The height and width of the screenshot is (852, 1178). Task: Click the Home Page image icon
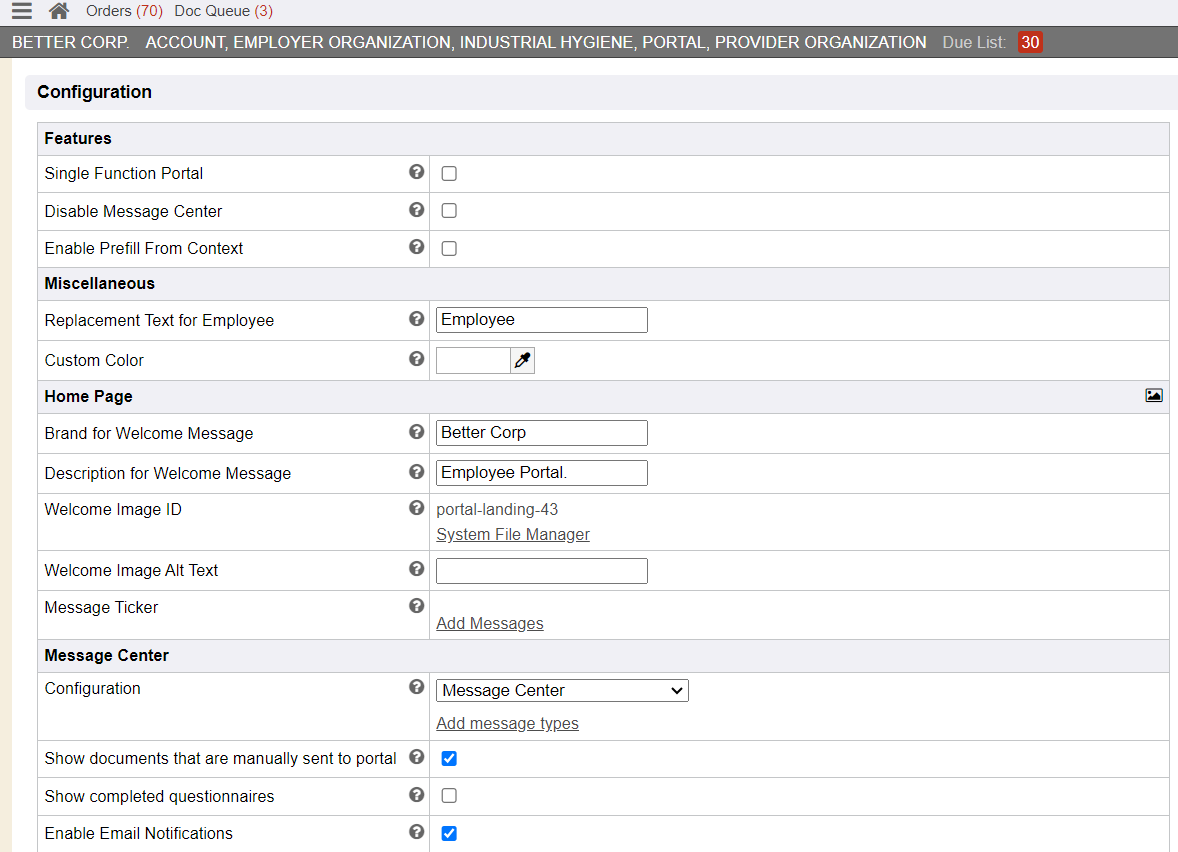tap(1153, 396)
